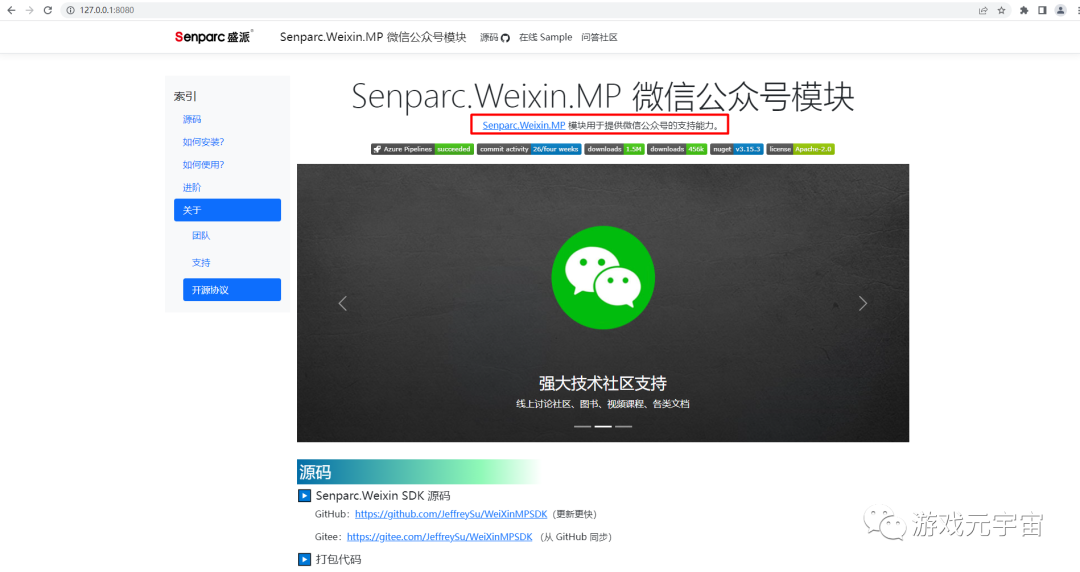Show the previous carousel slide

(x=342, y=303)
